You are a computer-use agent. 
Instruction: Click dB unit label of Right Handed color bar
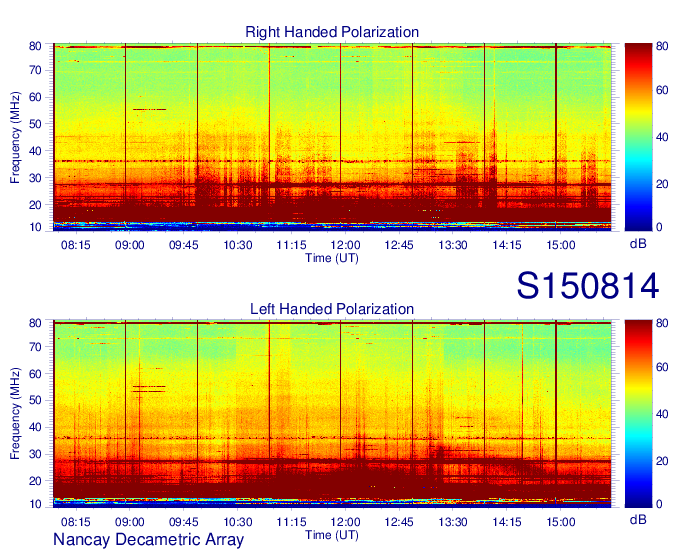(638, 244)
